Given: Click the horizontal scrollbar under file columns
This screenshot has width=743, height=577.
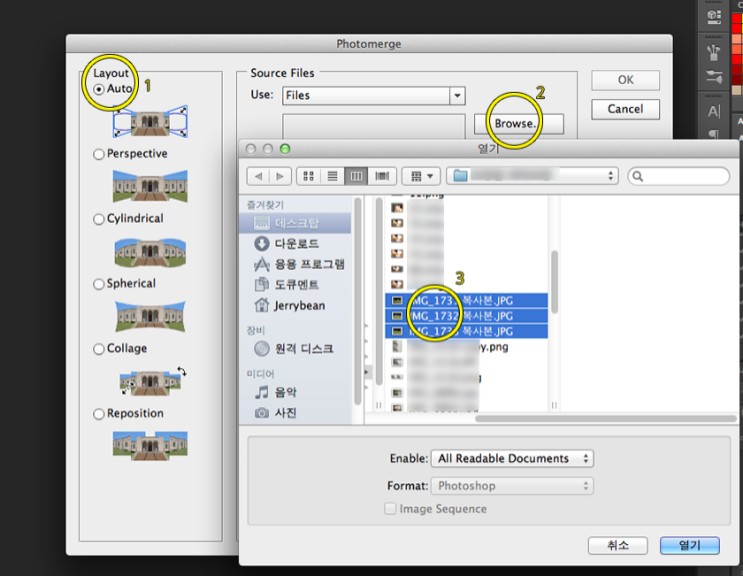Looking at the screenshot, I should pyautogui.click(x=605, y=419).
